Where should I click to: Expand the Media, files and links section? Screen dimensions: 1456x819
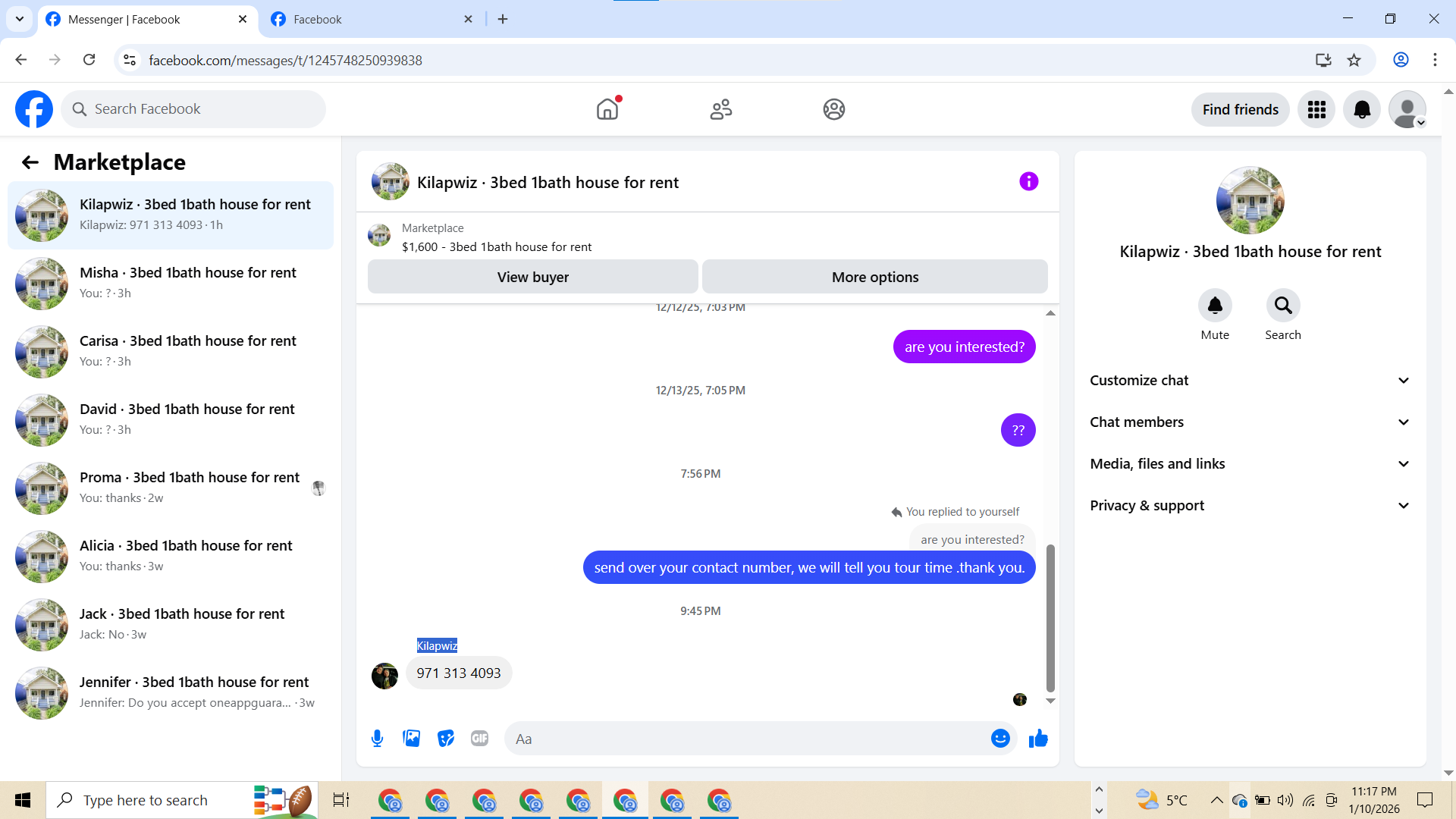tap(1250, 464)
